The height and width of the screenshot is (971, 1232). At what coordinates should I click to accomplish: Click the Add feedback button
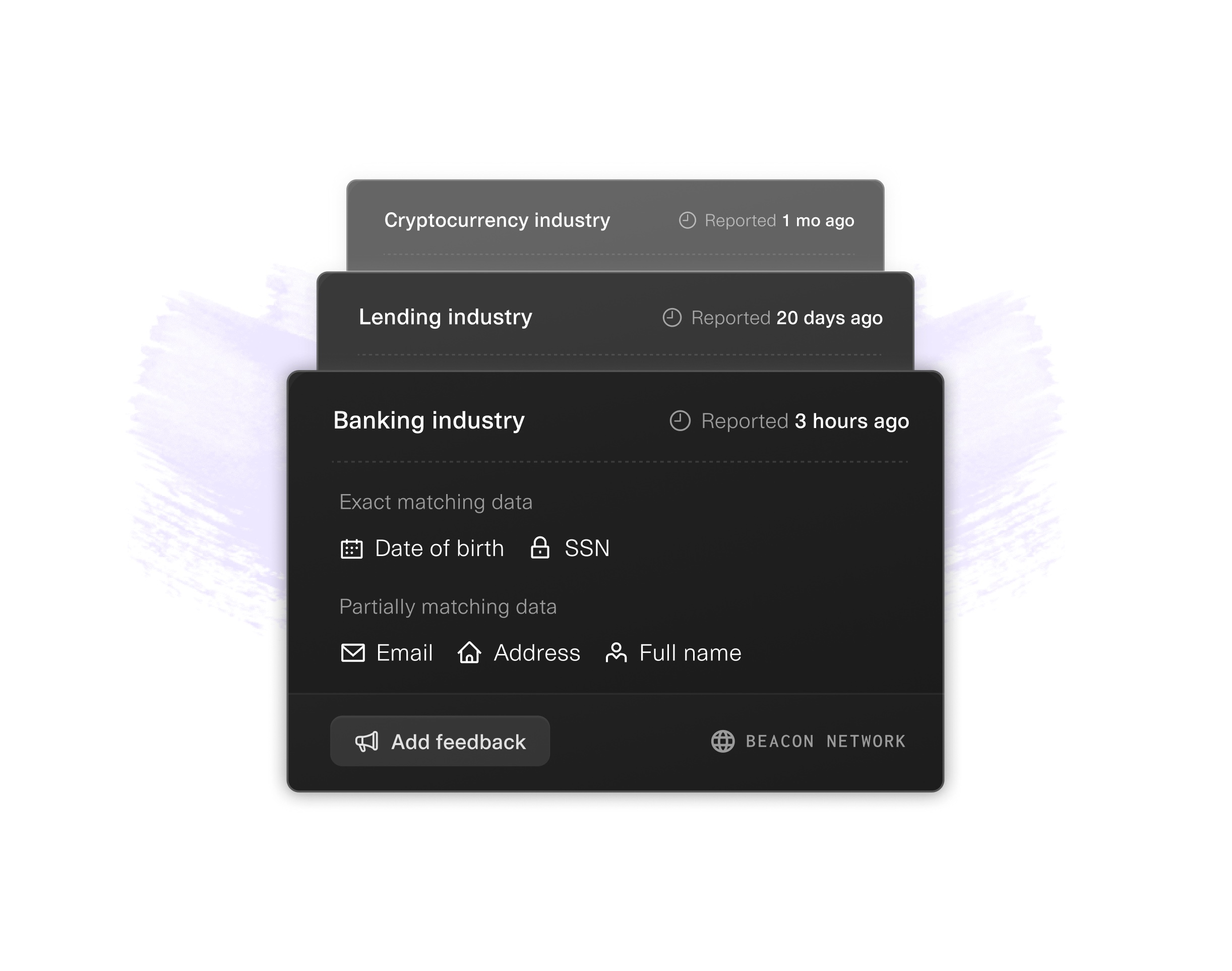pos(440,741)
